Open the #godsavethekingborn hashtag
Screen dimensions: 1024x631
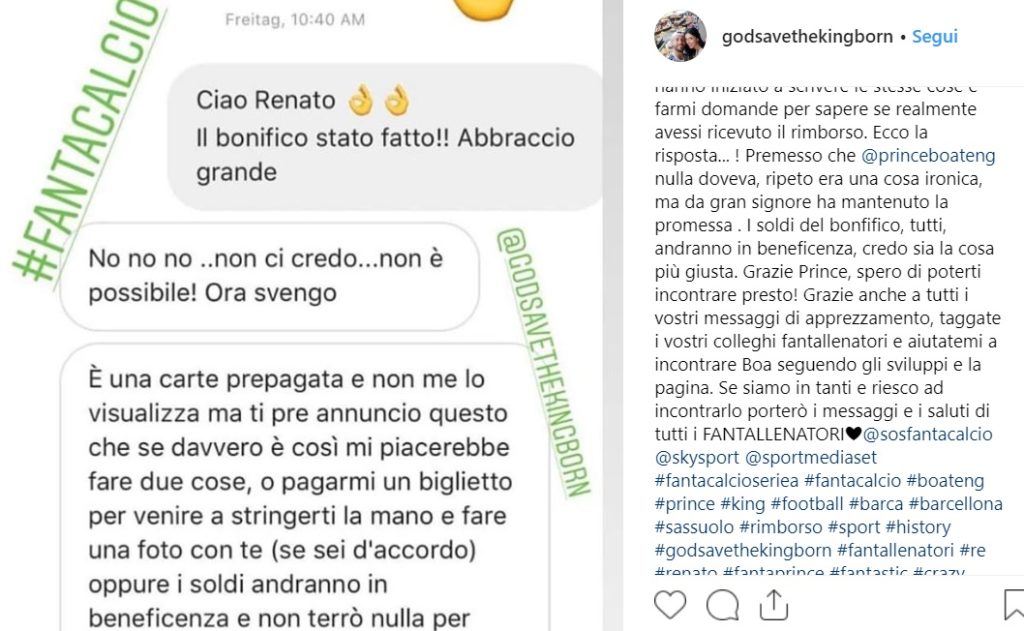click(x=743, y=550)
